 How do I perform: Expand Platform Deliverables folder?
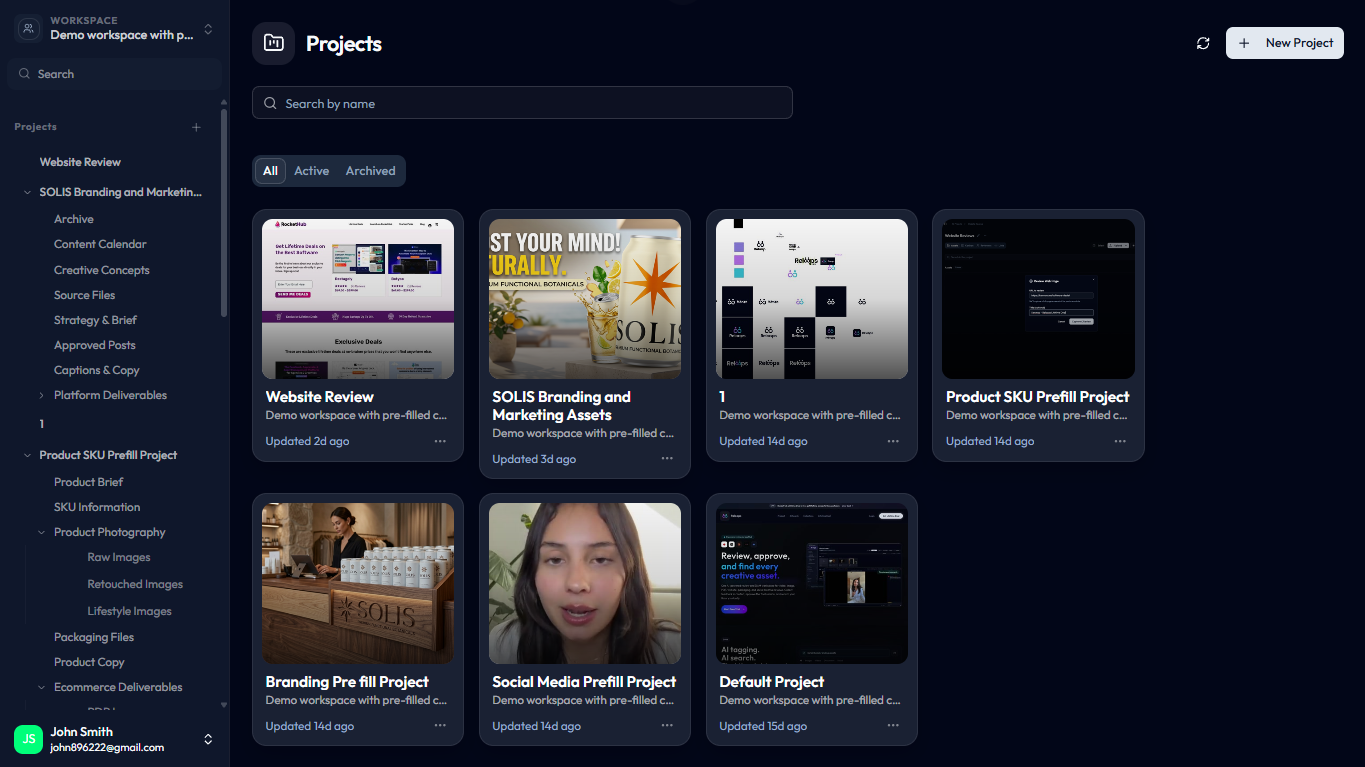42,395
